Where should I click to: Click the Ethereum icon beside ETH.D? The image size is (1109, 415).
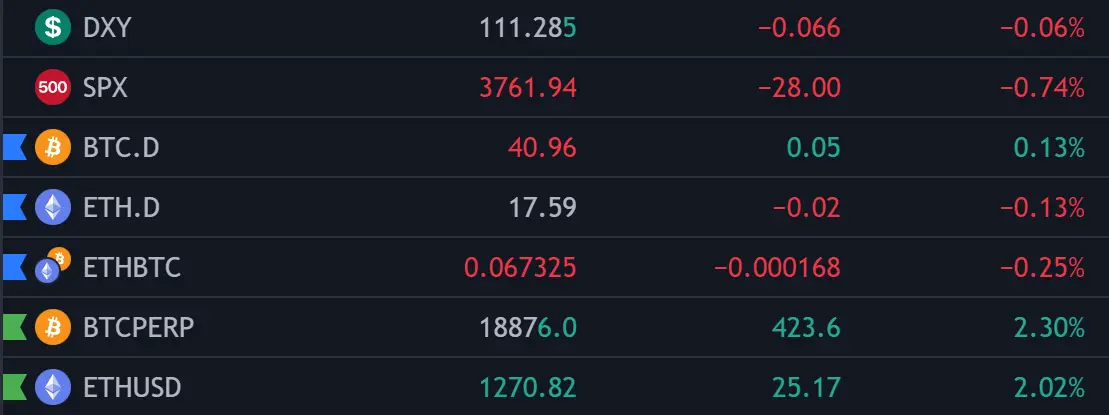[53, 208]
